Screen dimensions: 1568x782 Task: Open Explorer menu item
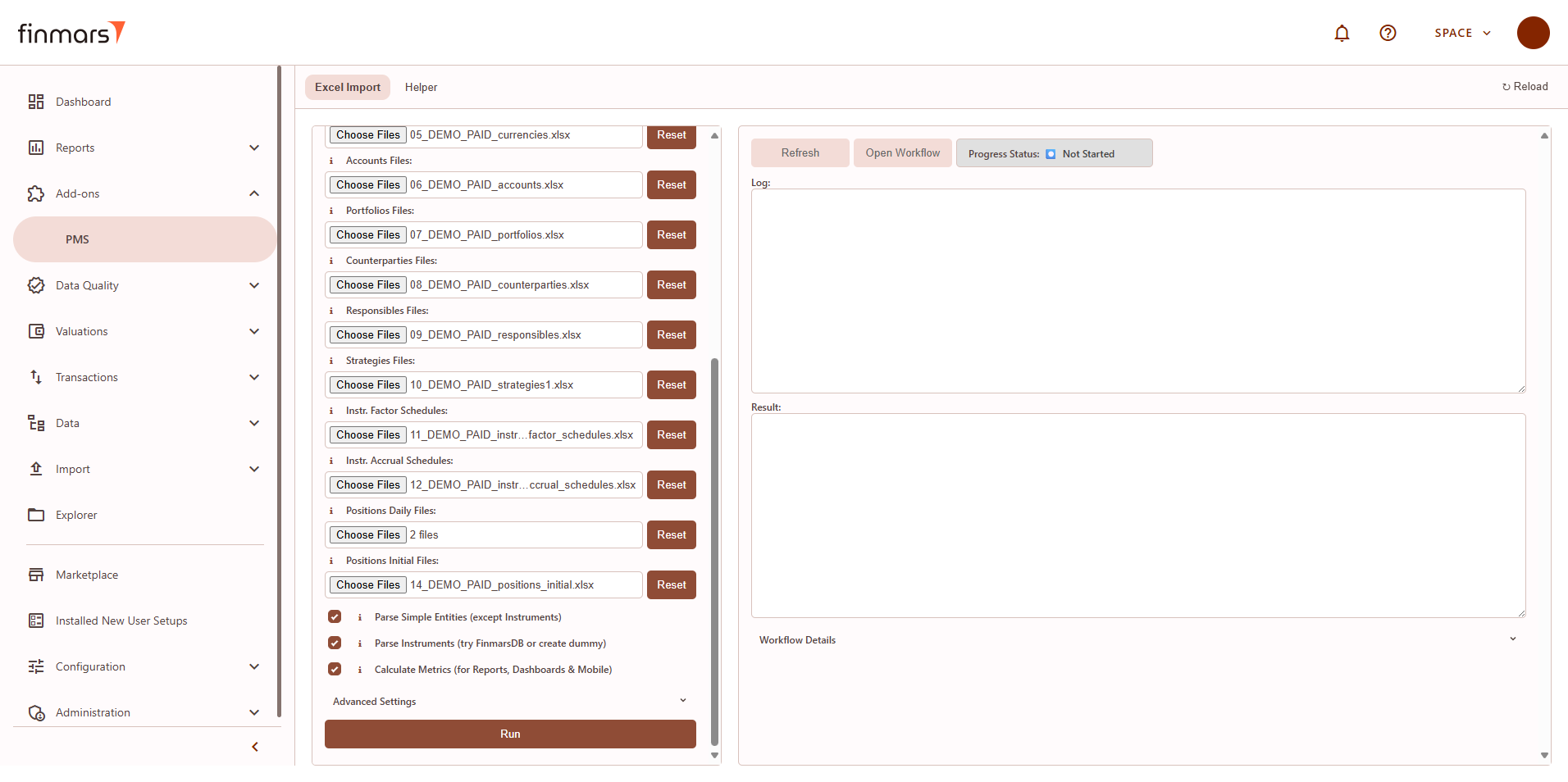pos(76,515)
